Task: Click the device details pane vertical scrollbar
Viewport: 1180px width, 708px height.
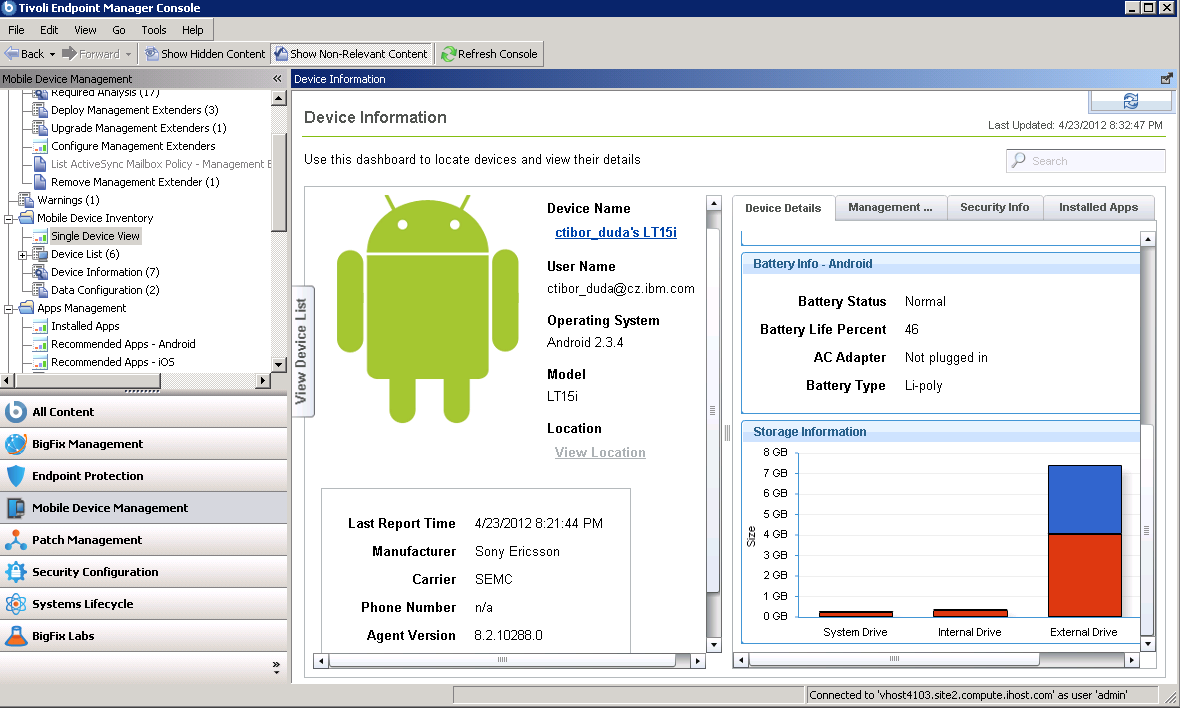Action: 1148,441
